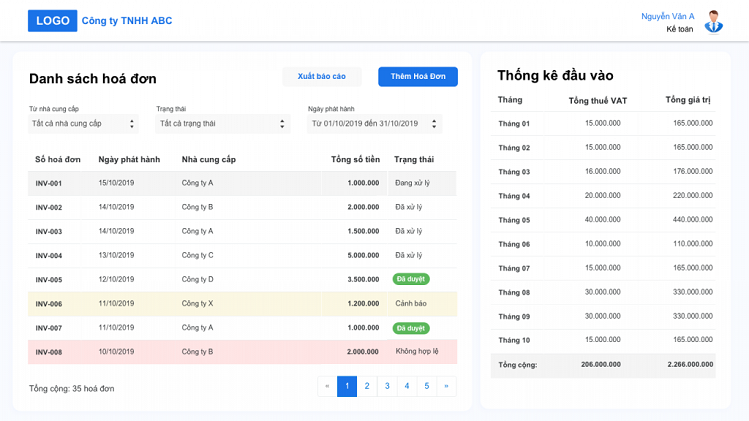
Task: Click the Tháng 05 statistics row
Action: 604,220
